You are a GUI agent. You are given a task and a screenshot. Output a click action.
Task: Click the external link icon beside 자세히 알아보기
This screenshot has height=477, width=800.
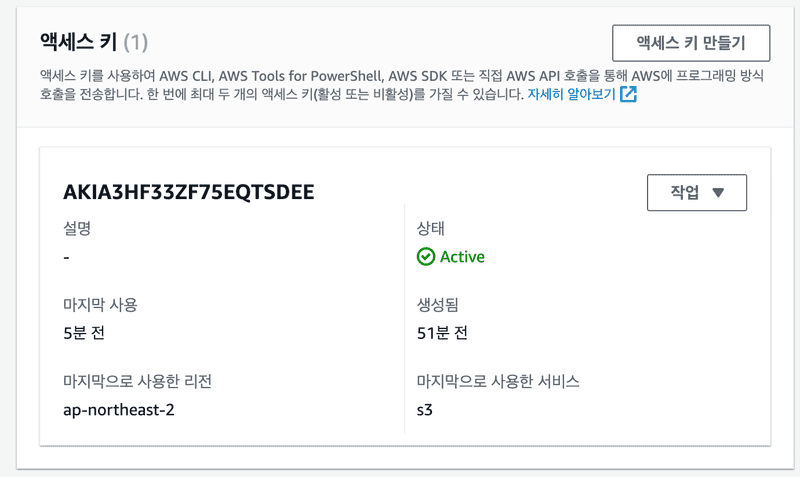[629, 95]
